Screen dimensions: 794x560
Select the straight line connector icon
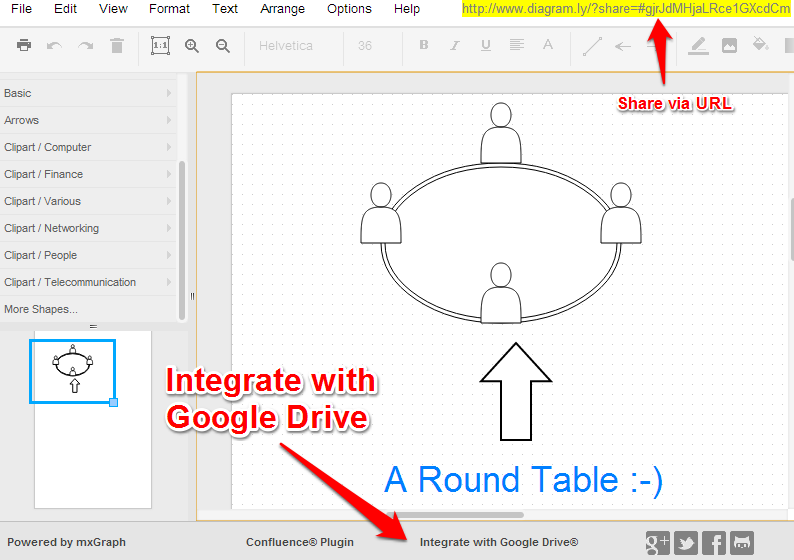(592, 46)
